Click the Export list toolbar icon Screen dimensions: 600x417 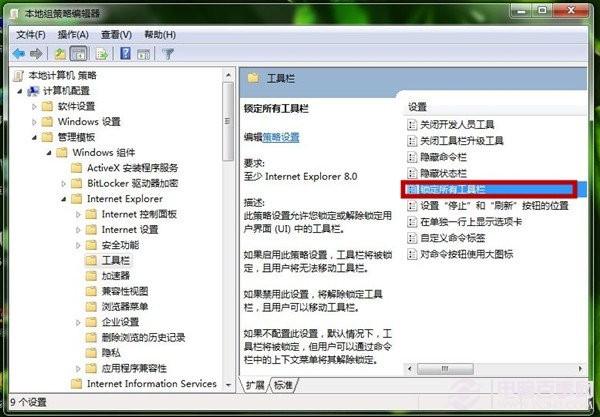click(x=102, y=54)
